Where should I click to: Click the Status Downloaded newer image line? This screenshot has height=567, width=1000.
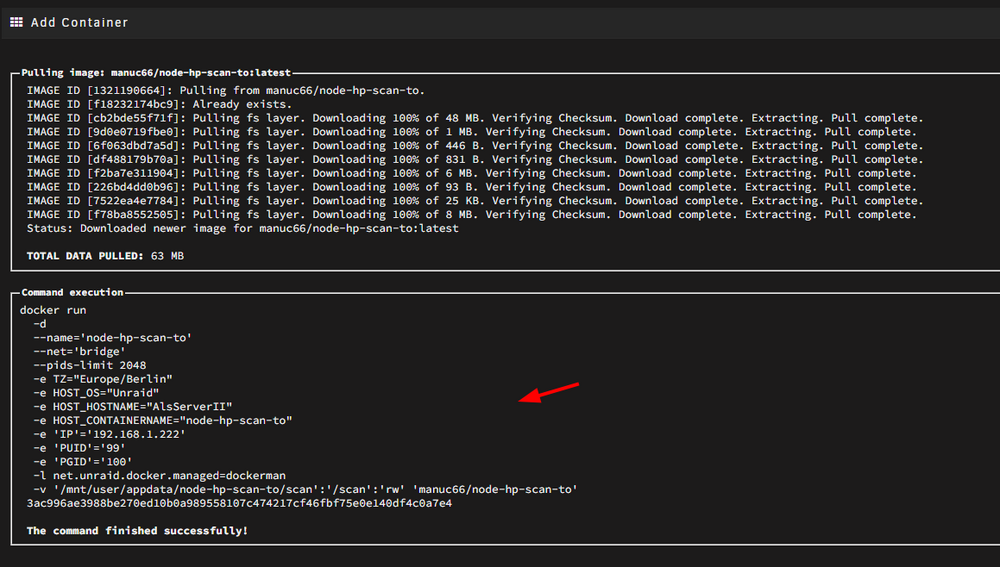[x=242, y=228]
